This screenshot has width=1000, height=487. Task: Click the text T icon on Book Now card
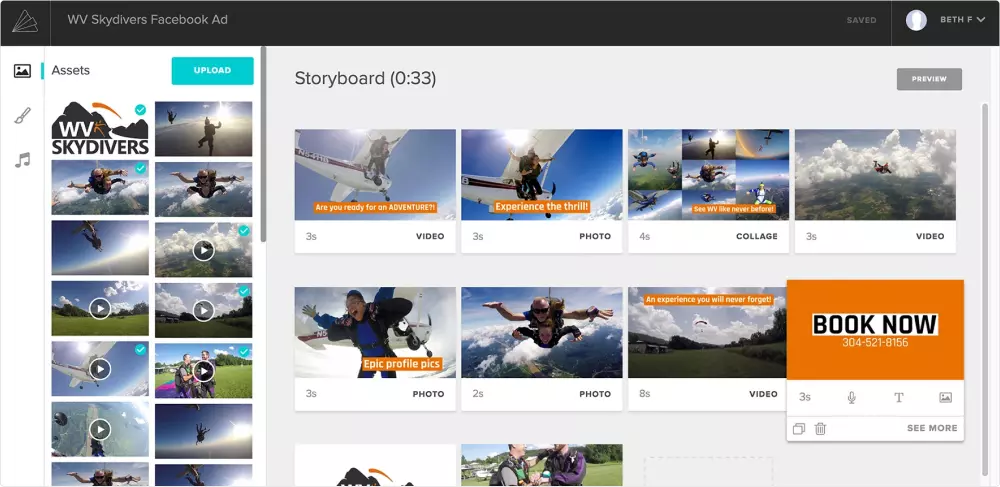pyautogui.click(x=899, y=397)
